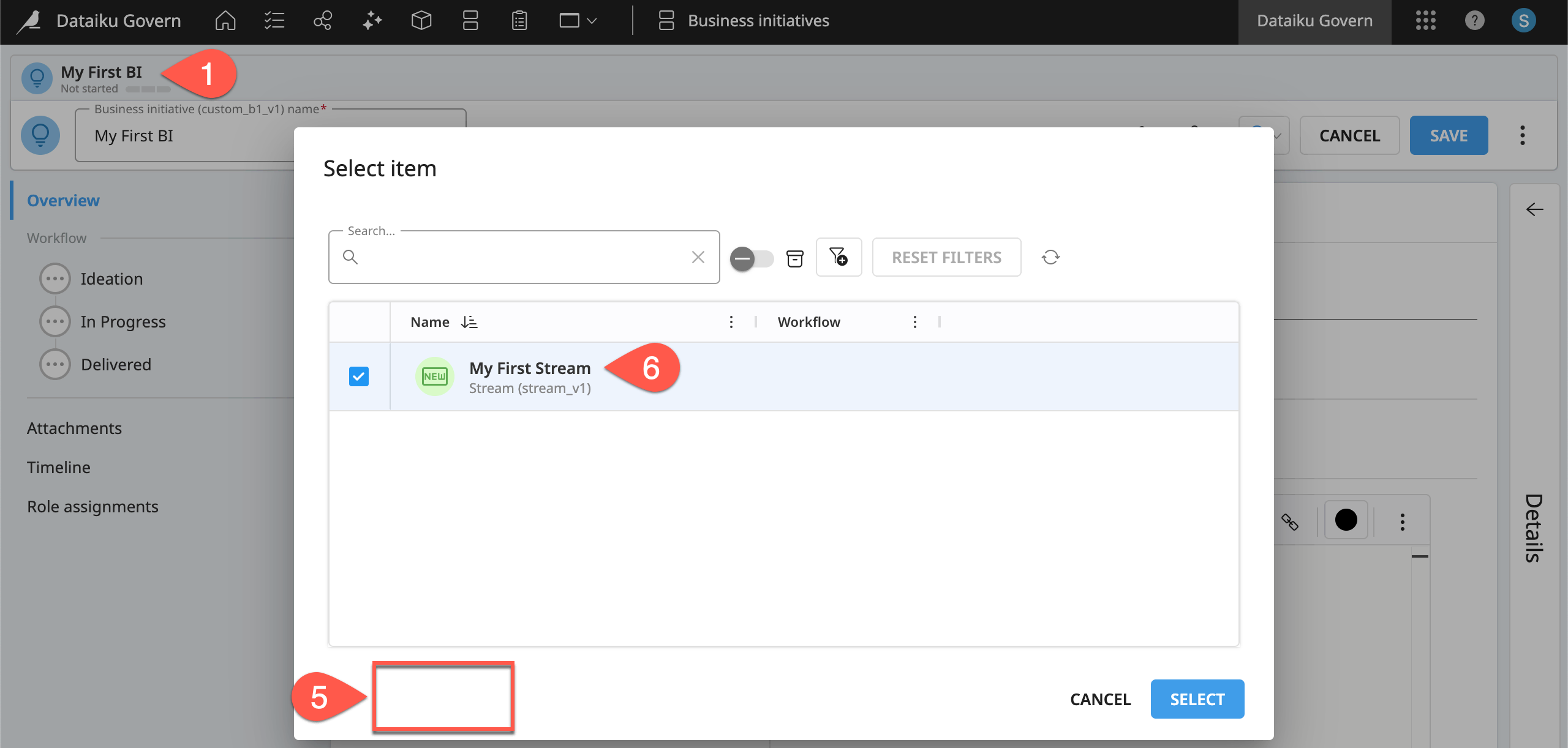Open the clipboard icon in the navigation bar
The width and height of the screenshot is (1568, 748).
(x=518, y=20)
